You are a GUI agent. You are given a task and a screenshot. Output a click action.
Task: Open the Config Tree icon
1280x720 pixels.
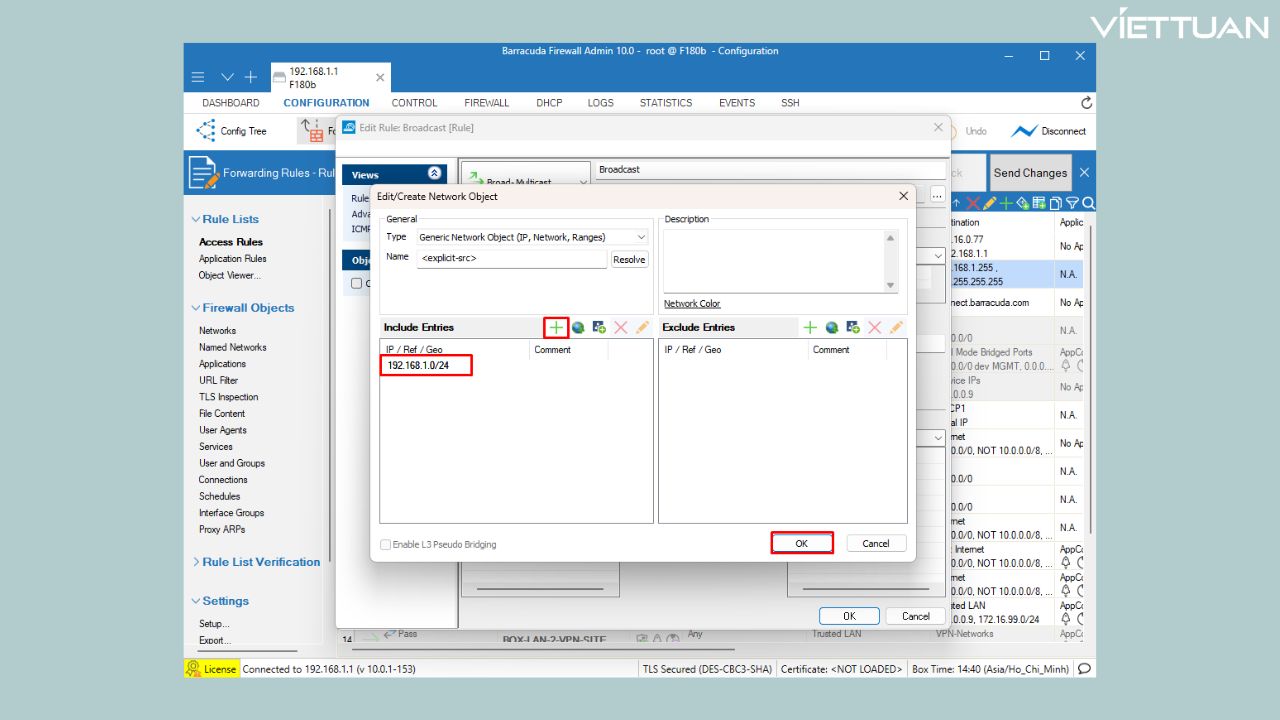206,131
